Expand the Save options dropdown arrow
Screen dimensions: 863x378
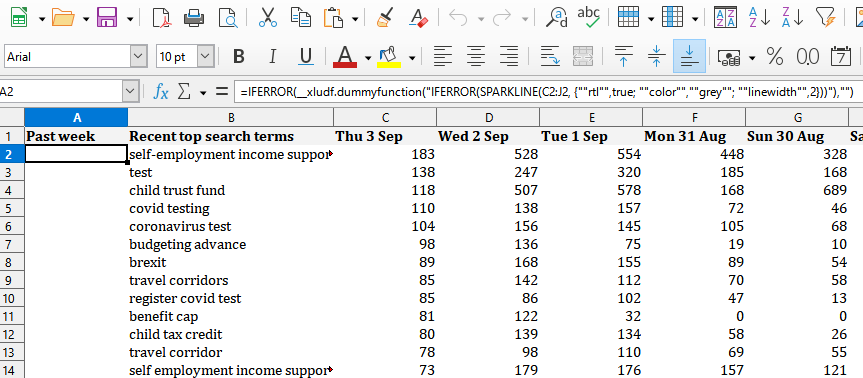pyautogui.click(x=130, y=19)
